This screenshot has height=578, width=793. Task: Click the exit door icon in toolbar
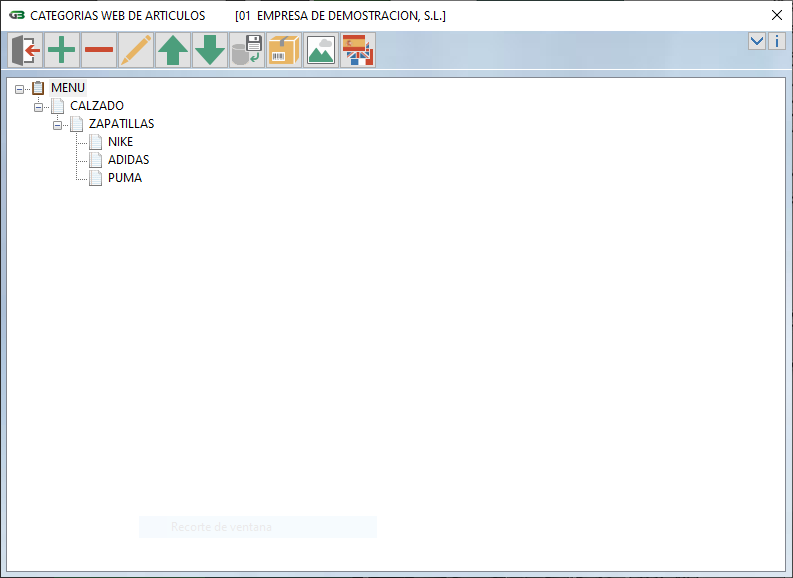pos(25,50)
